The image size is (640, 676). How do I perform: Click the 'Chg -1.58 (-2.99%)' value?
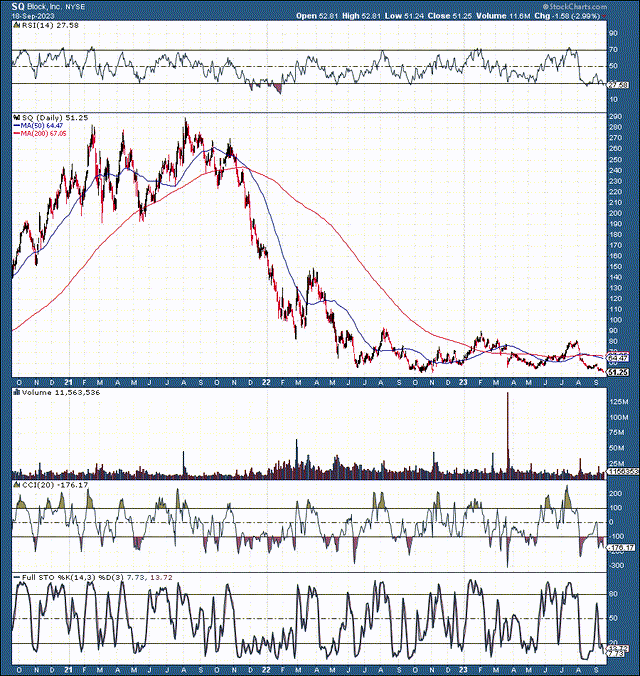(567, 16)
